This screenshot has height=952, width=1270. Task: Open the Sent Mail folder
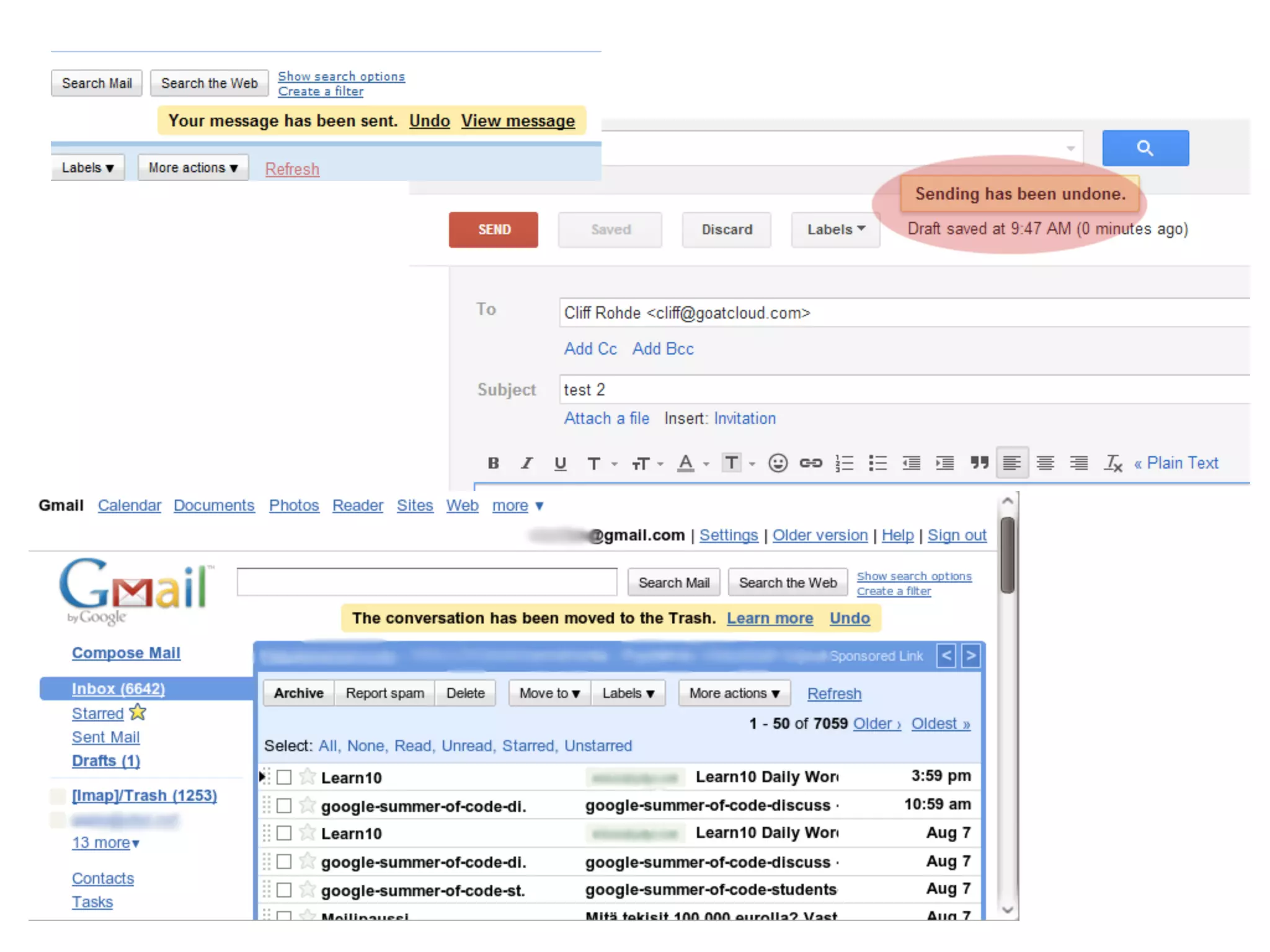(x=105, y=737)
